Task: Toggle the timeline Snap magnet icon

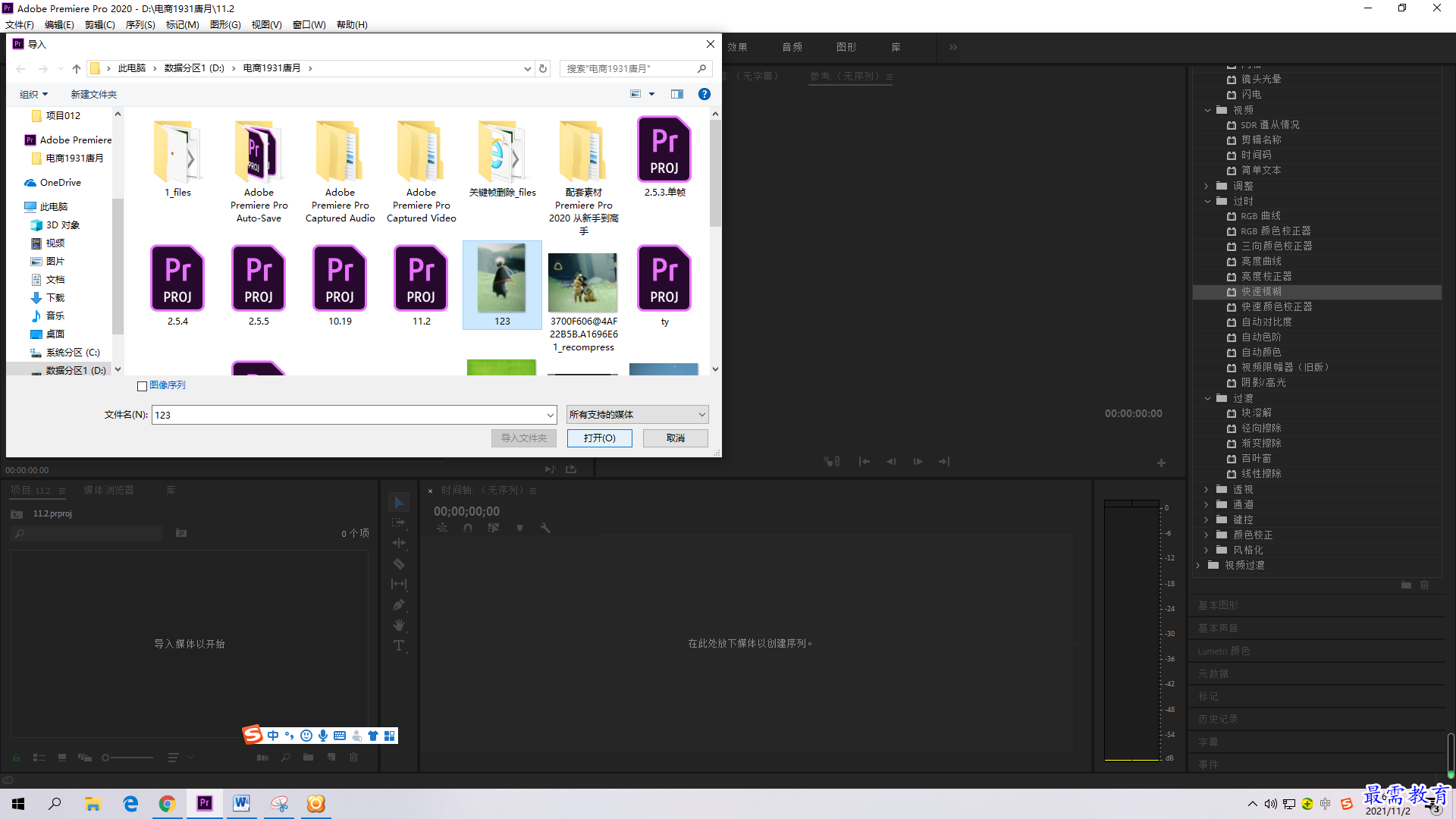Action: tap(468, 528)
